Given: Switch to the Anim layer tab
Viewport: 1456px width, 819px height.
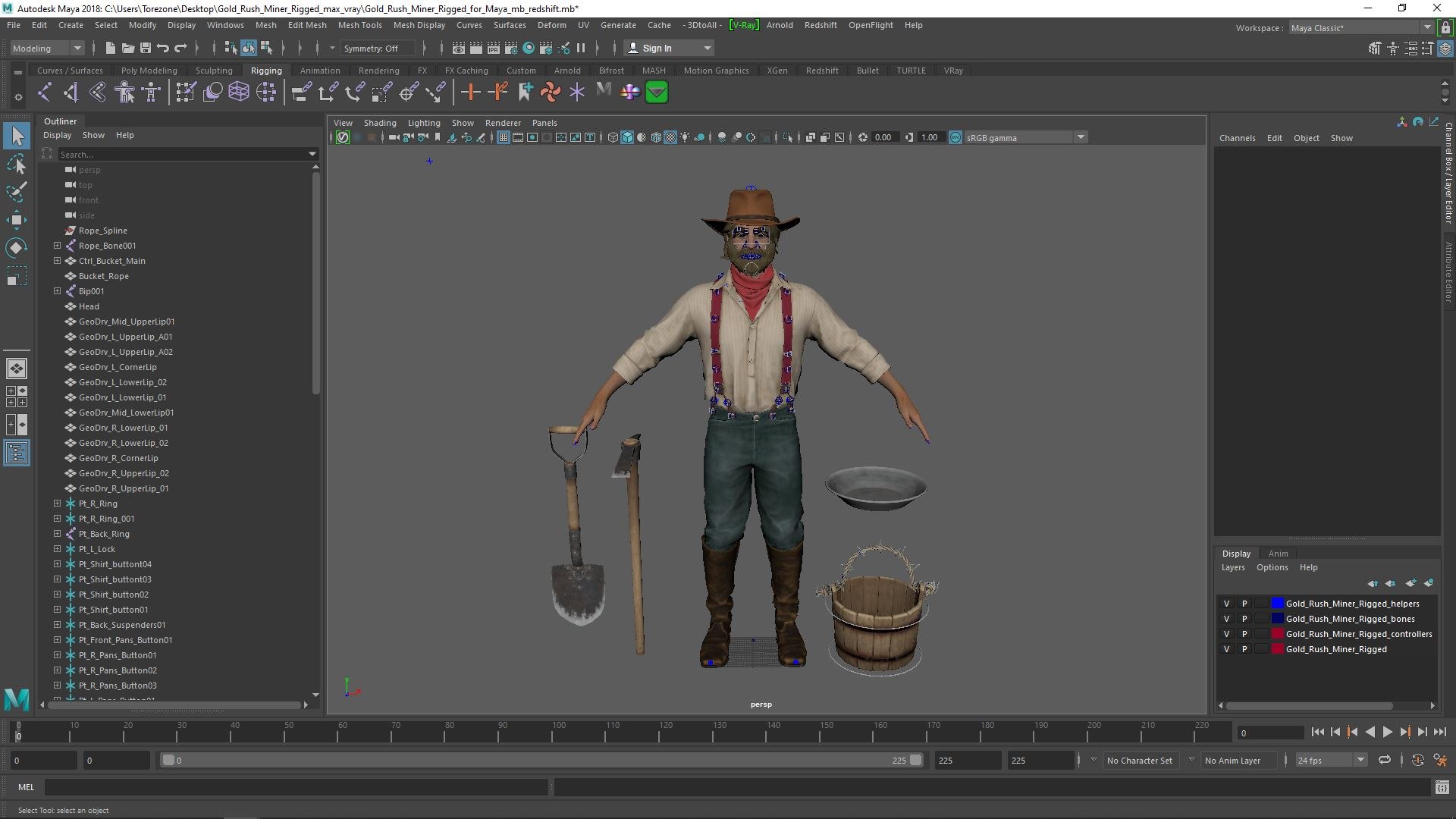Looking at the screenshot, I should (x=1278, y=554).
